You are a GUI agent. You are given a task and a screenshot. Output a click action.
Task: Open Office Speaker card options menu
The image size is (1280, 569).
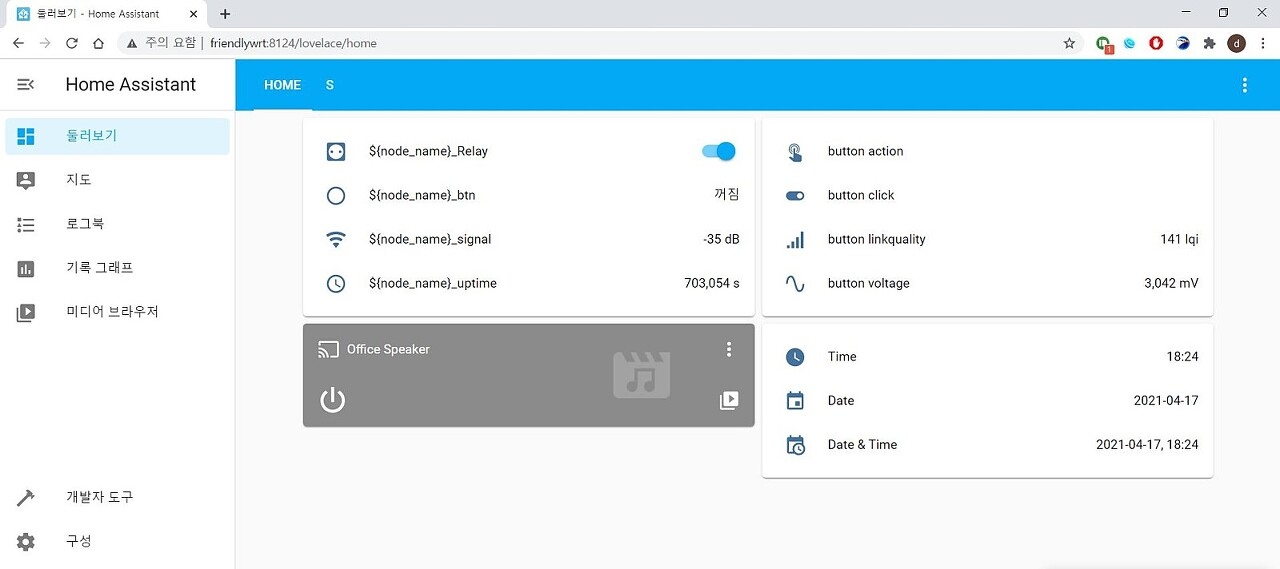coord(729,349)
